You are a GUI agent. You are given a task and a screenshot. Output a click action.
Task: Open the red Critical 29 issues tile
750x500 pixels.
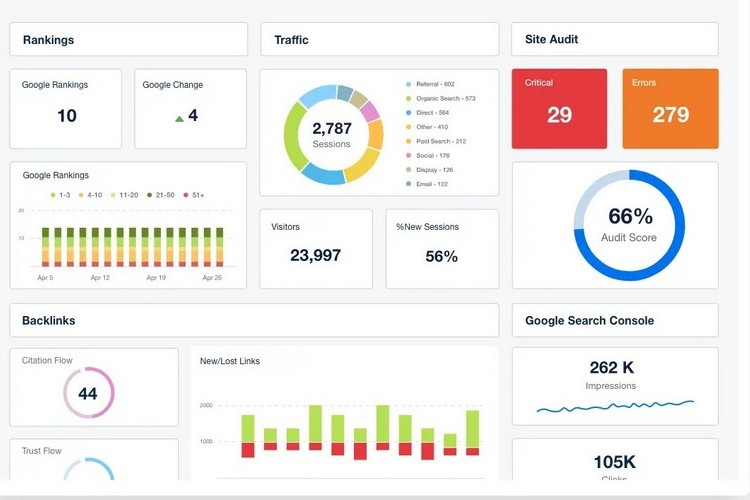tap(559, 108)
